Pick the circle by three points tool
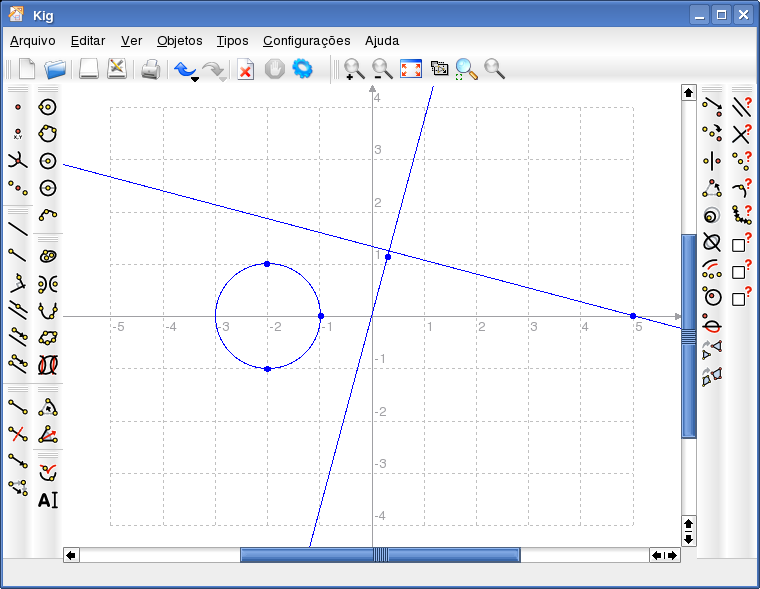Screen dimensions: 760x589 coord(48,133)
